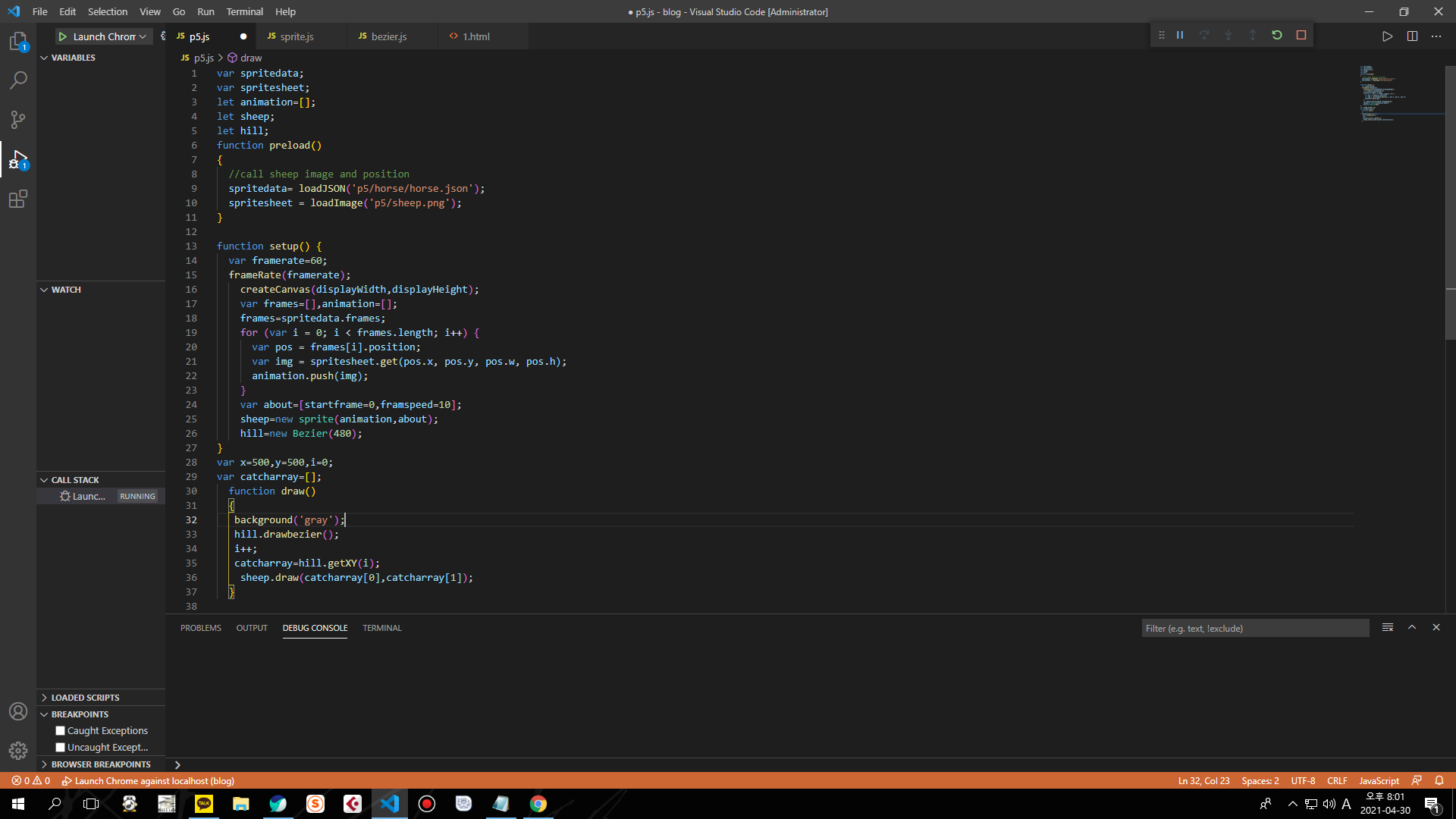
Task: Collapse the Variables section
Action: coord(73,58)
